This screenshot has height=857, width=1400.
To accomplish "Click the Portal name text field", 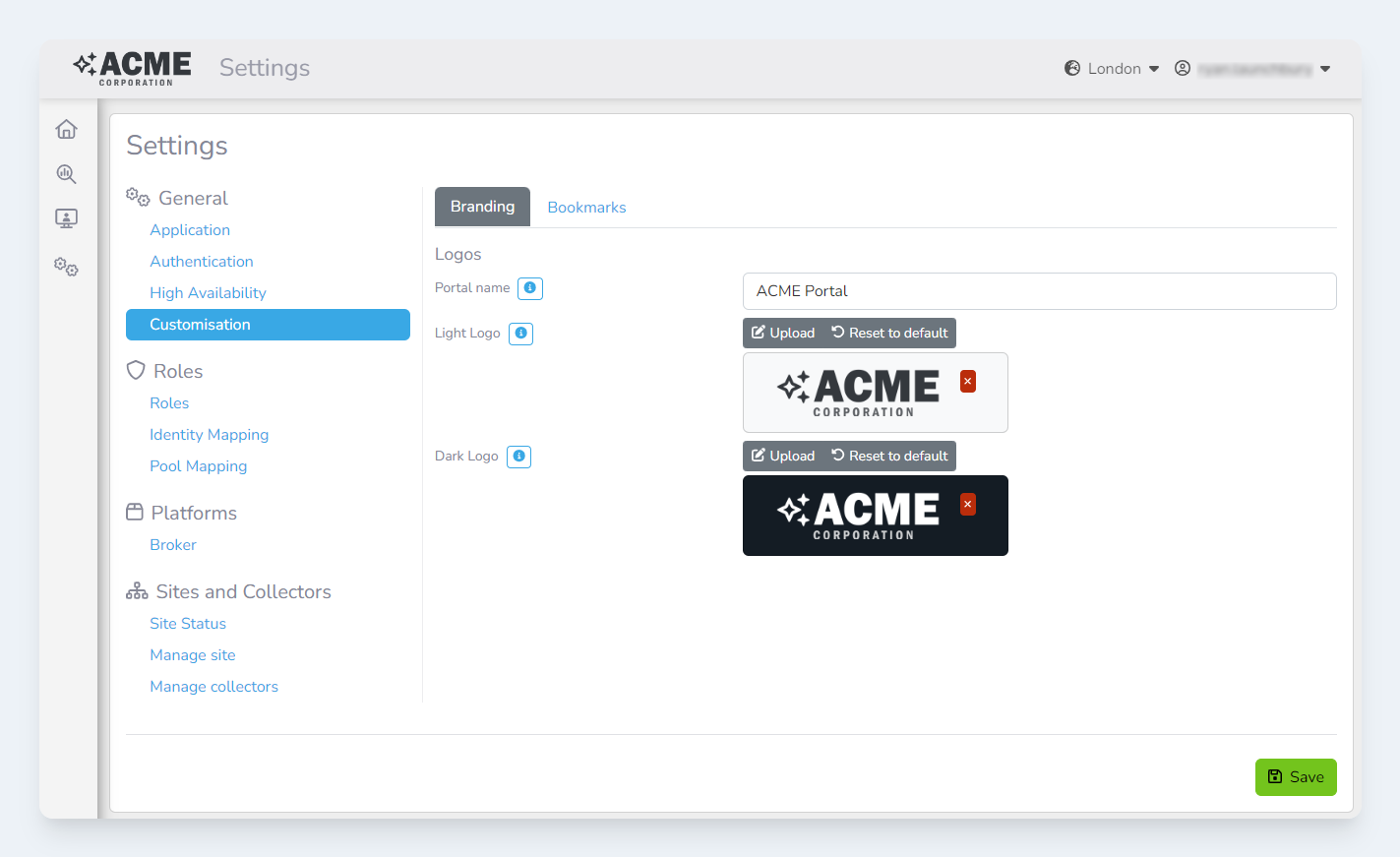I will click(1039, 291).
